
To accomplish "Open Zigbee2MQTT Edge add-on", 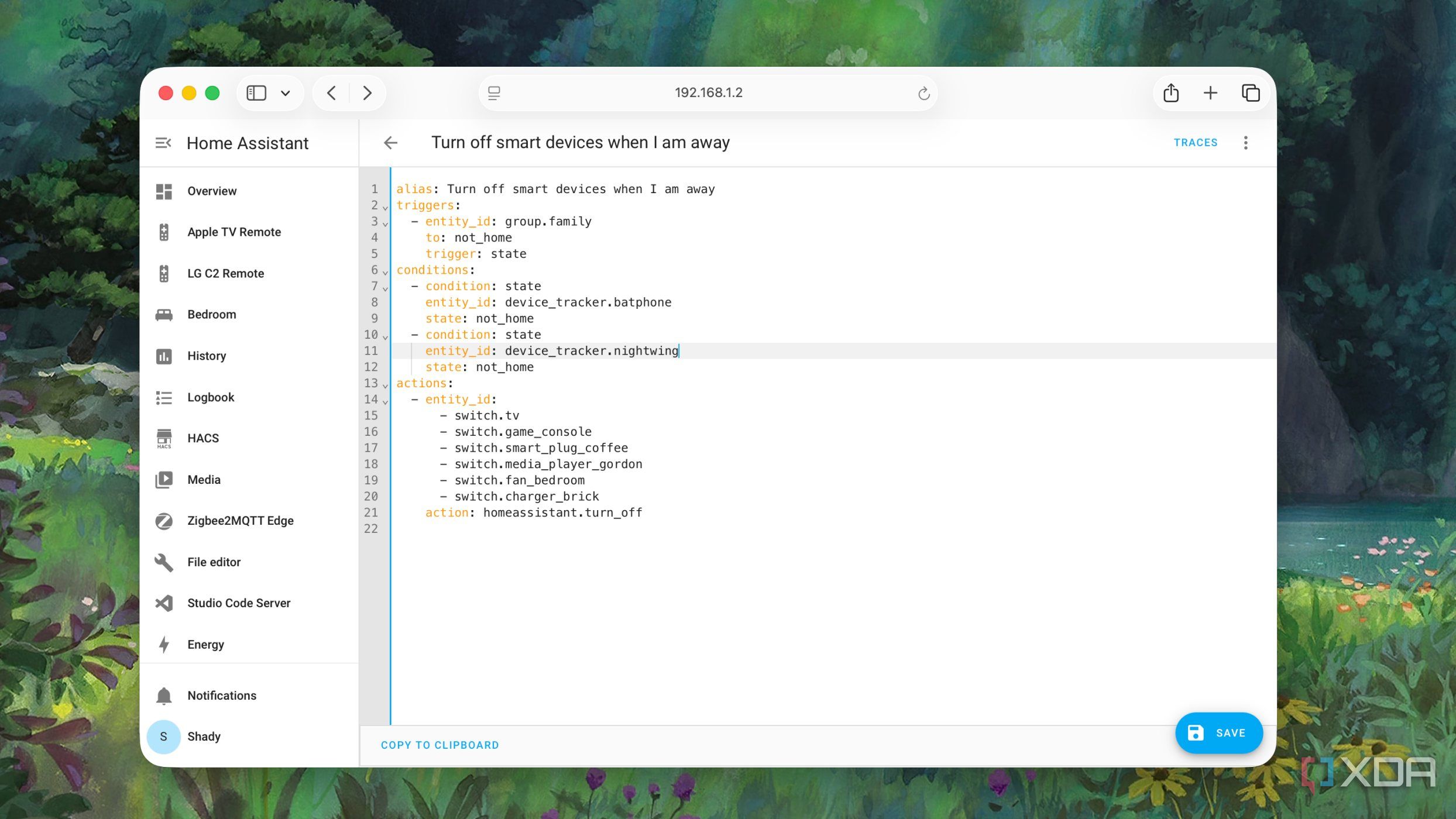I will pos(249,521).
